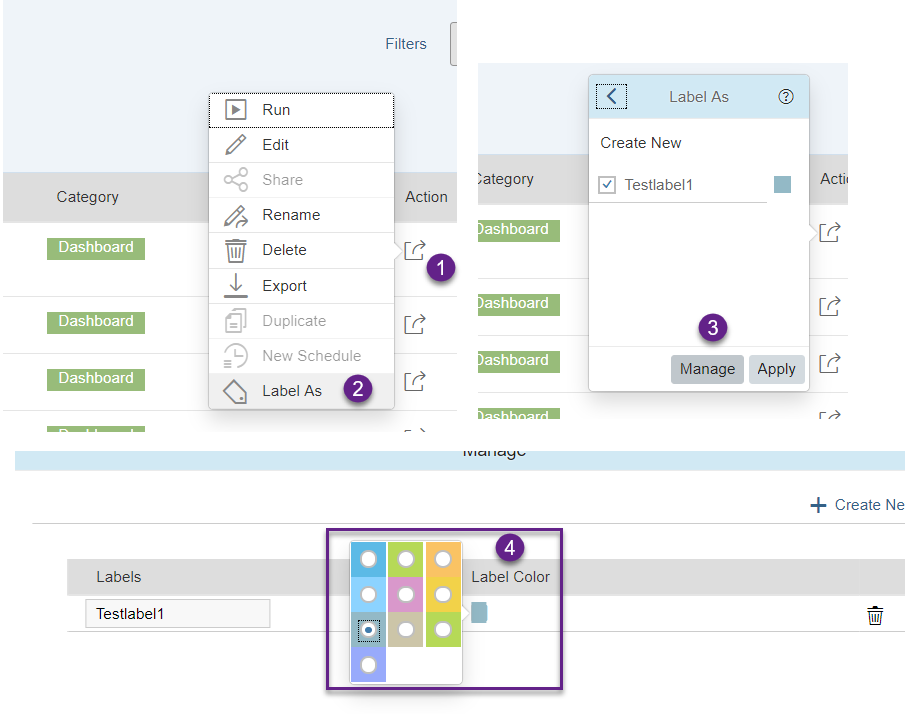Select the yellow color radio
Screen dimensions: 905x714
443,595
